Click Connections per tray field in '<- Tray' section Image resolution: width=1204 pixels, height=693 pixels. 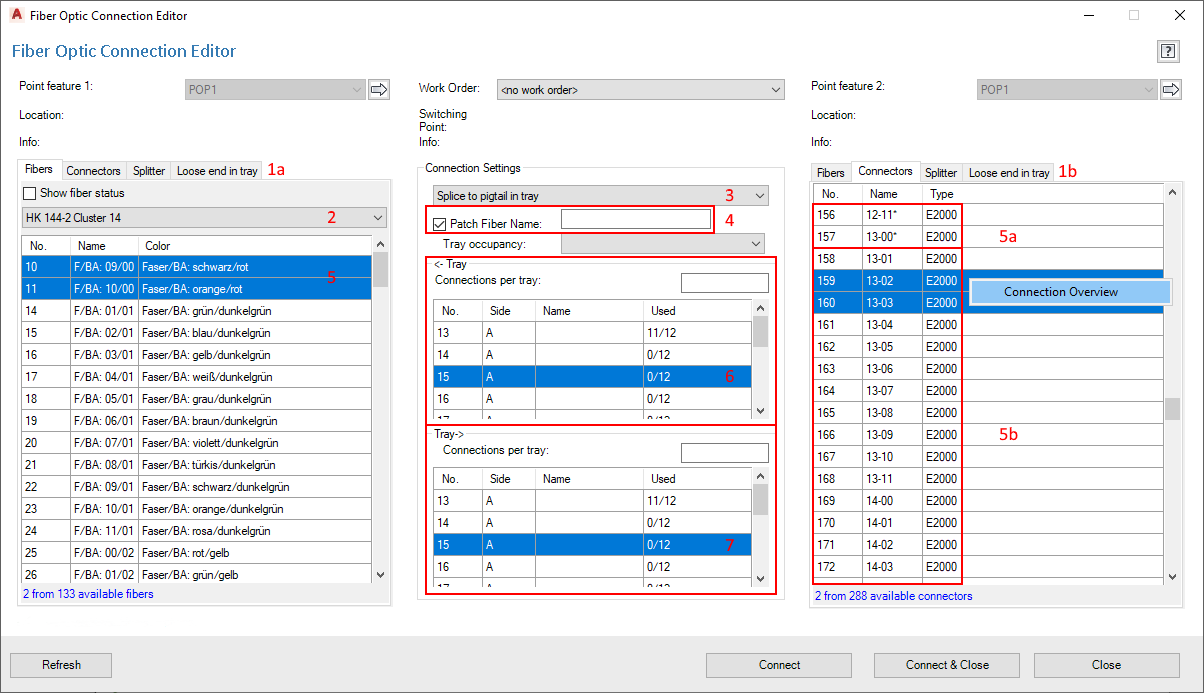click(724, 284)
